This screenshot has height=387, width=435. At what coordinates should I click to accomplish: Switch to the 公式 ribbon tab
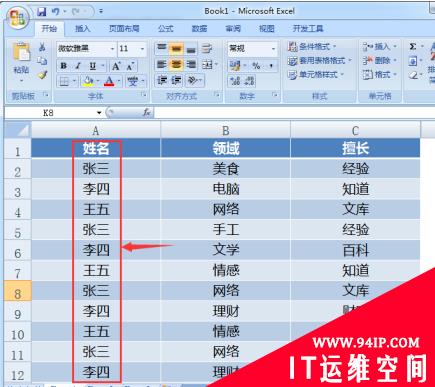[x=166, y=29]
